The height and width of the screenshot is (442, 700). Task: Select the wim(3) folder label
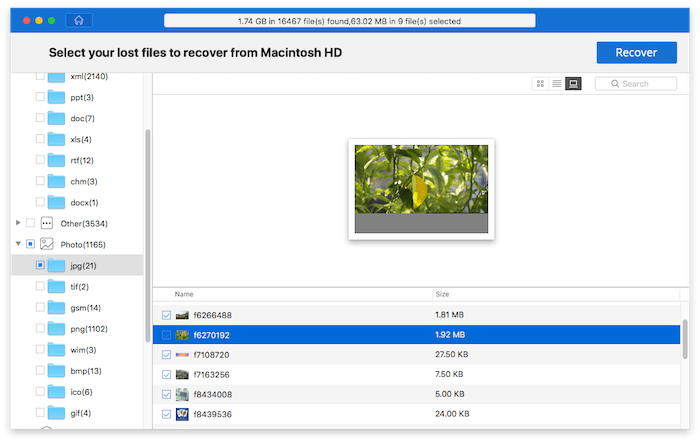(x=83, y=350)
